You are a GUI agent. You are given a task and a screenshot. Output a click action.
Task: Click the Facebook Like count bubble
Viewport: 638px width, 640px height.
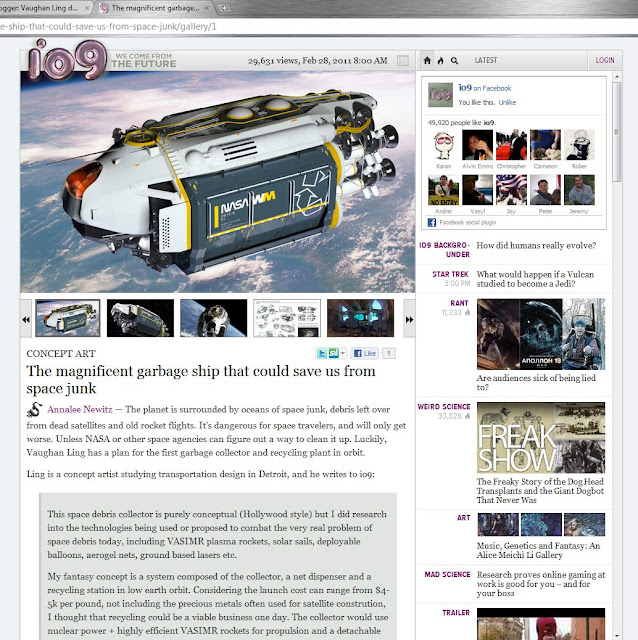click(x=389, y=353)
